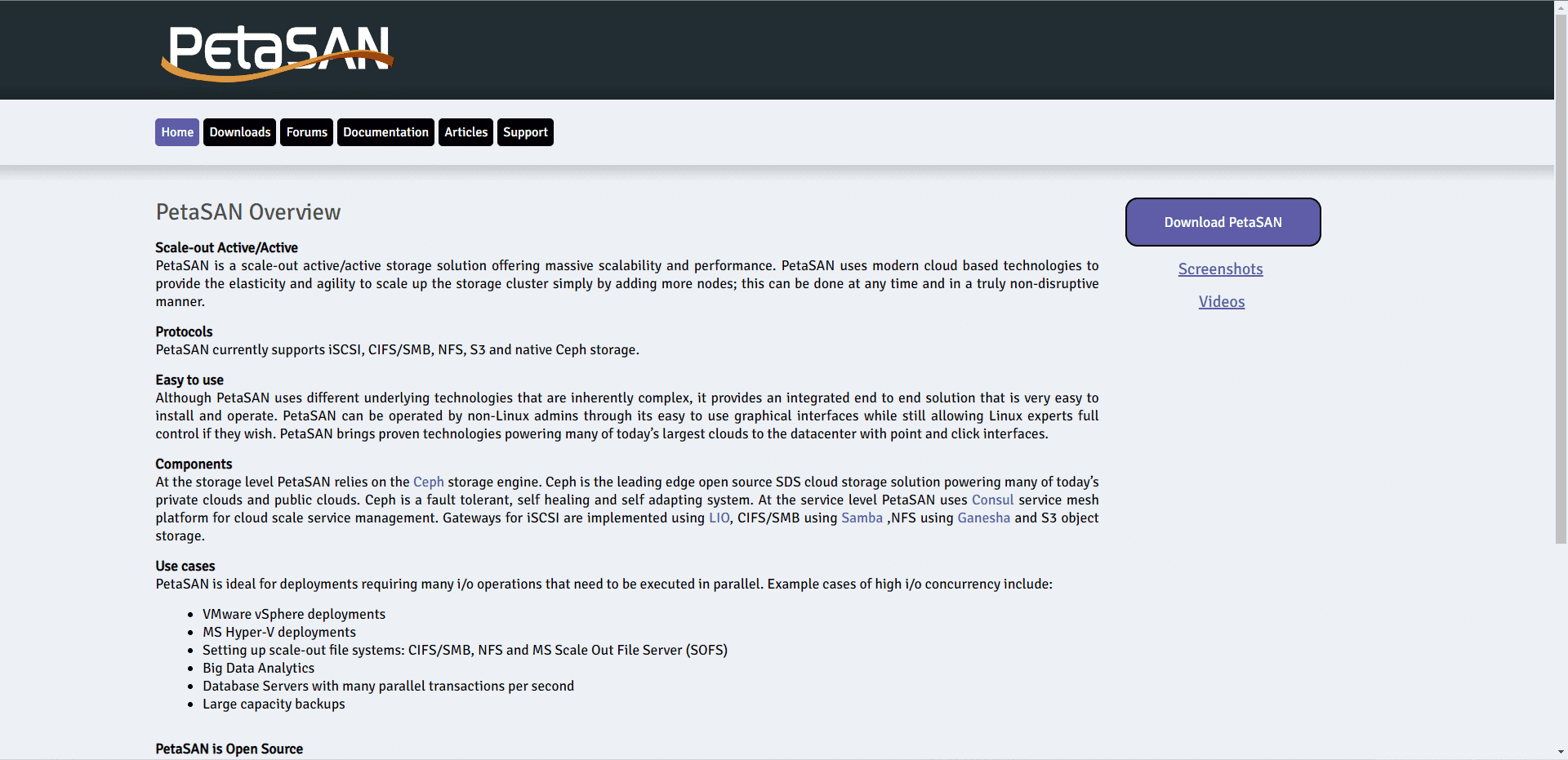
Task: Click the vertical scrollbar thumb
Action: (x=1561, y=278)
